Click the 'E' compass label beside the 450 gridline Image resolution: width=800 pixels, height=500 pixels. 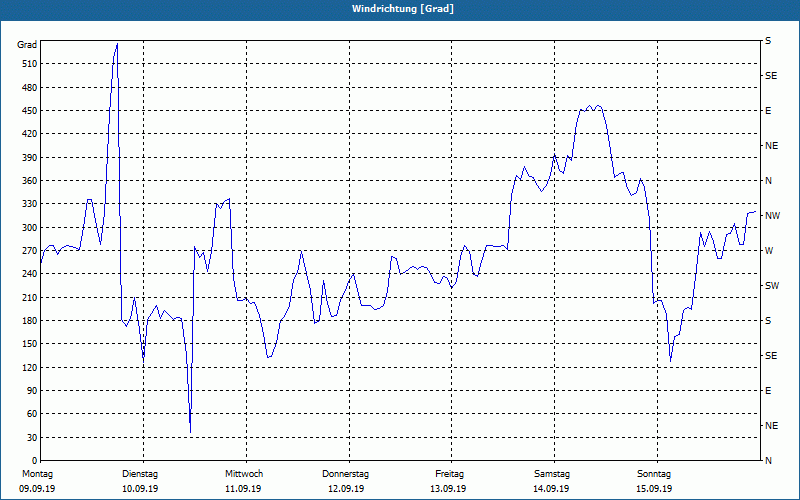click(768, 111)
